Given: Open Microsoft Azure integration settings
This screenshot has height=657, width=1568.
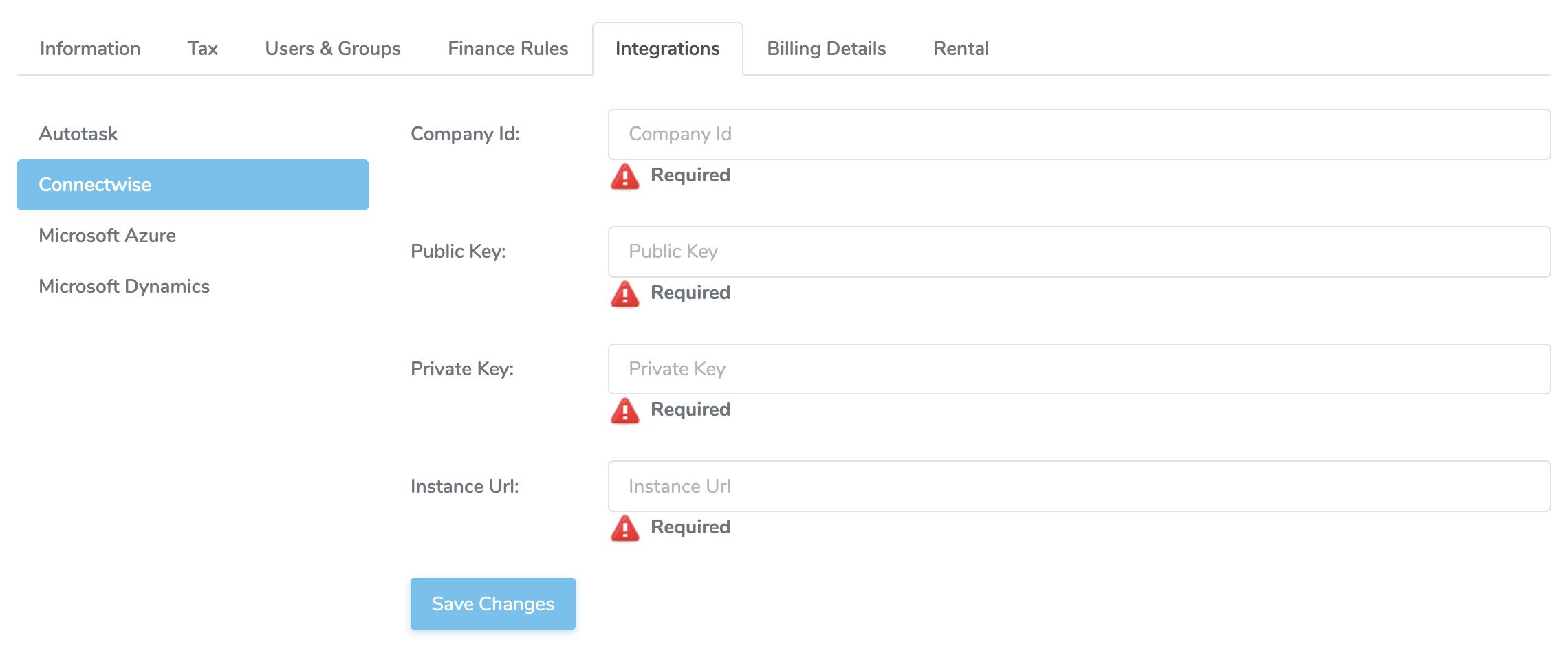Looking at the screenshot, I should [108, 235].
